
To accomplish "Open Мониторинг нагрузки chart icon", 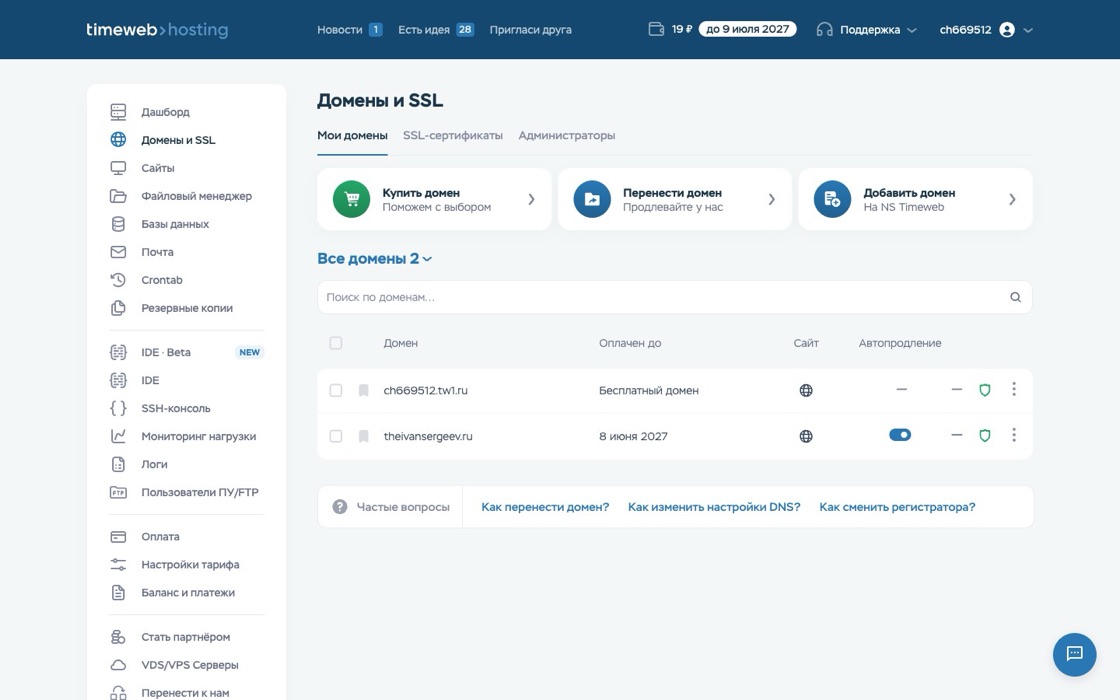I will [x=118, y=436].
